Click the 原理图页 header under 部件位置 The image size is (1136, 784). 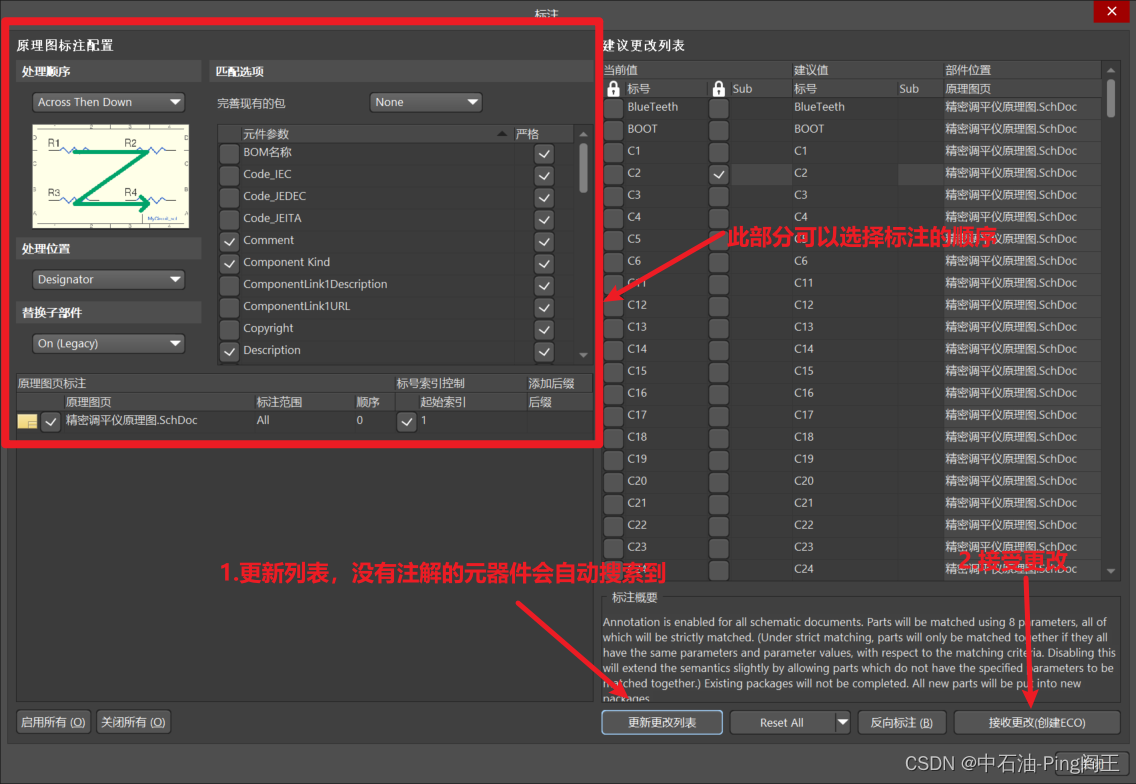[969, 88]
